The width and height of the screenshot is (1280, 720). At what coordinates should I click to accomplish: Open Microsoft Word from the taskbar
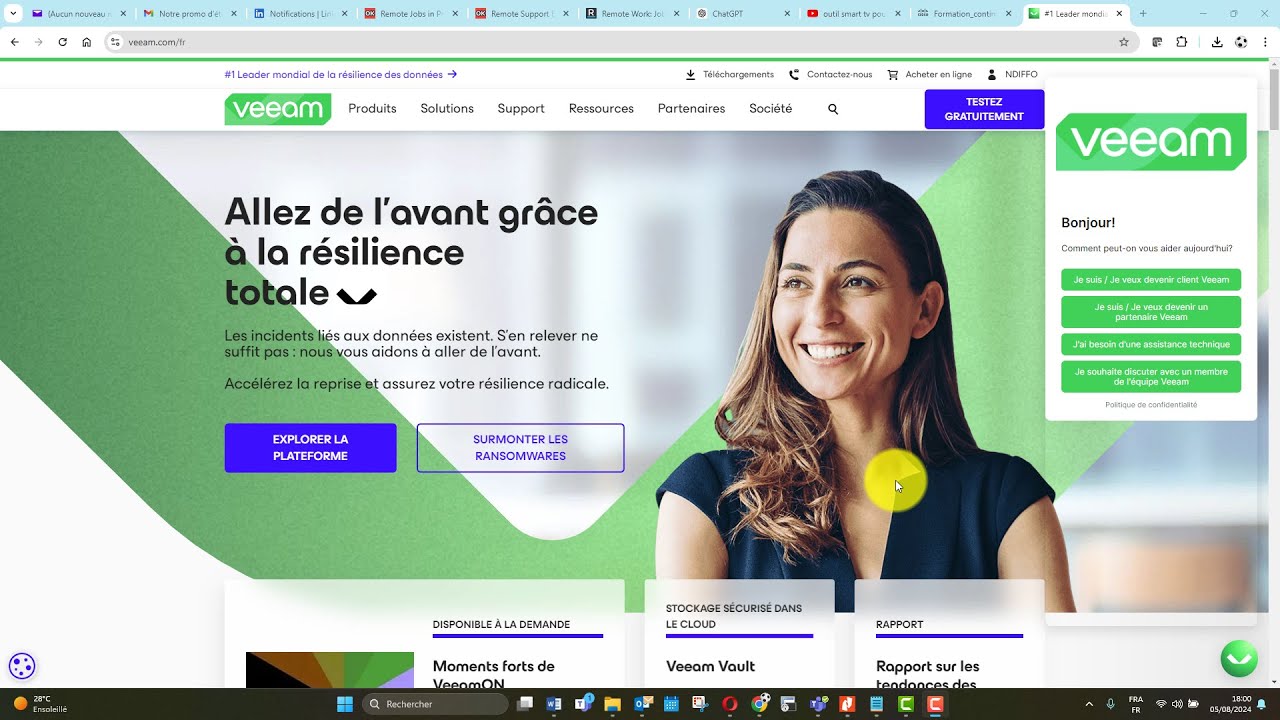click(x=554, y=704)
